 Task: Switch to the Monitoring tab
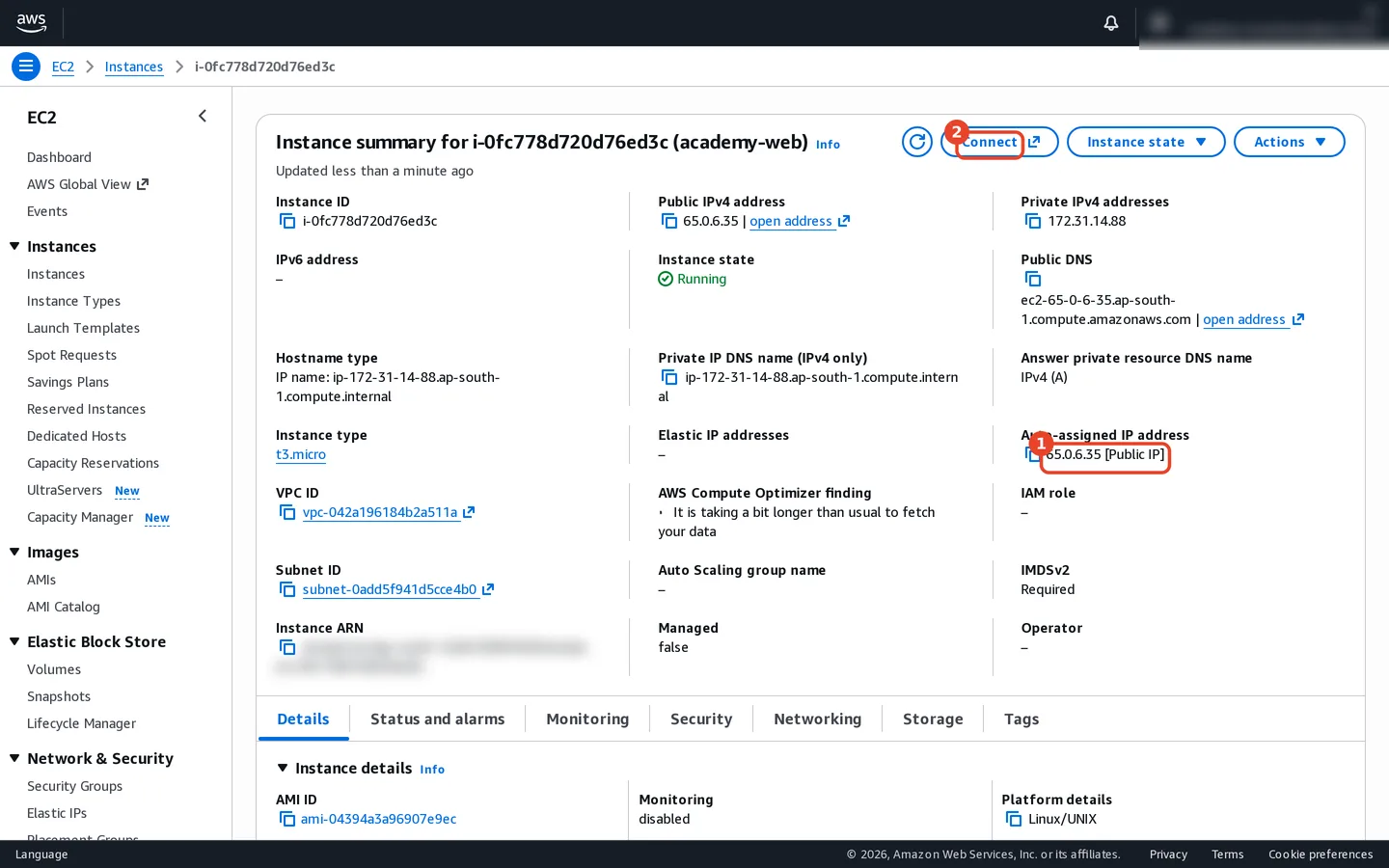[587, 719]
